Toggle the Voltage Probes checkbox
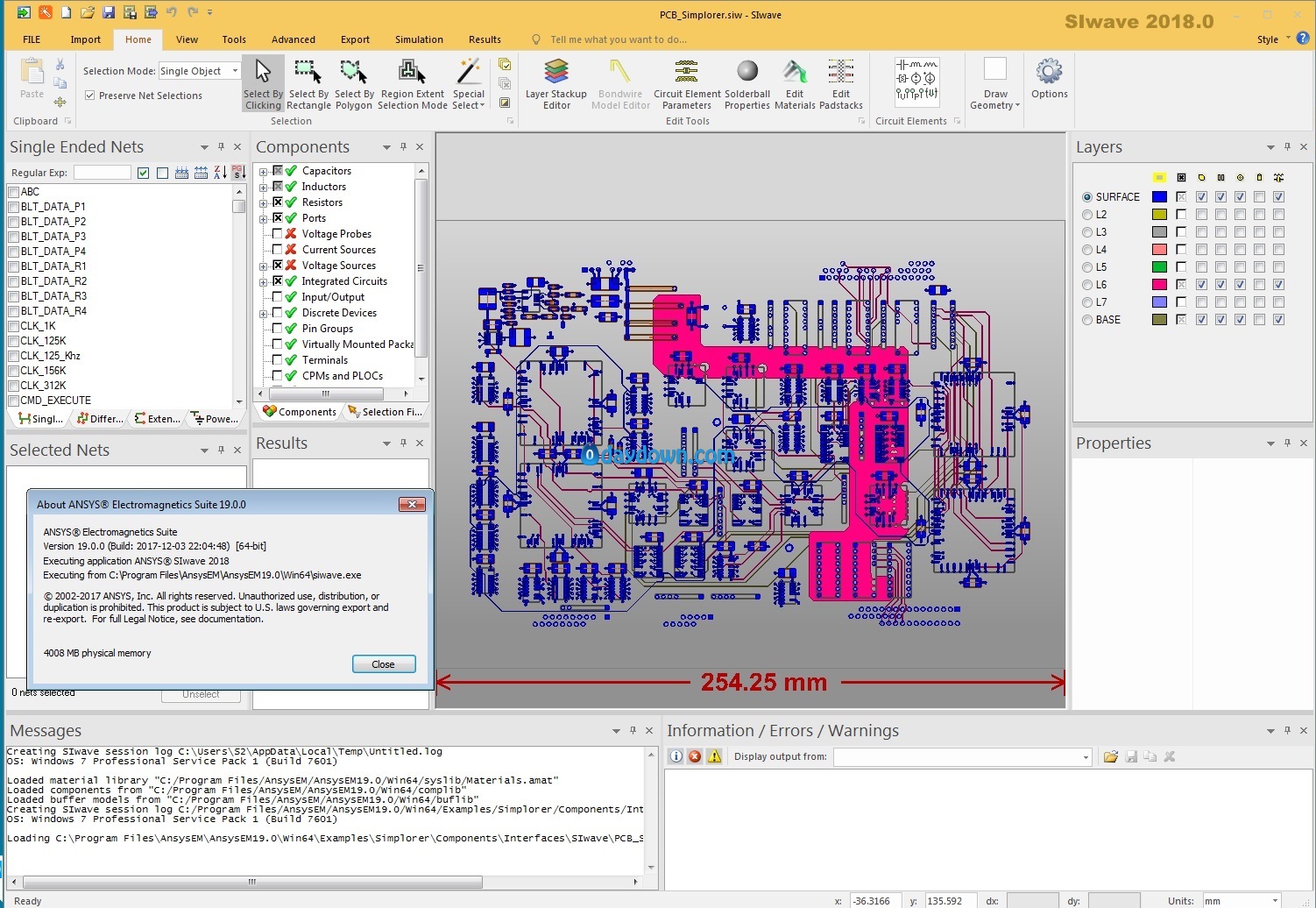 [278, 234]
